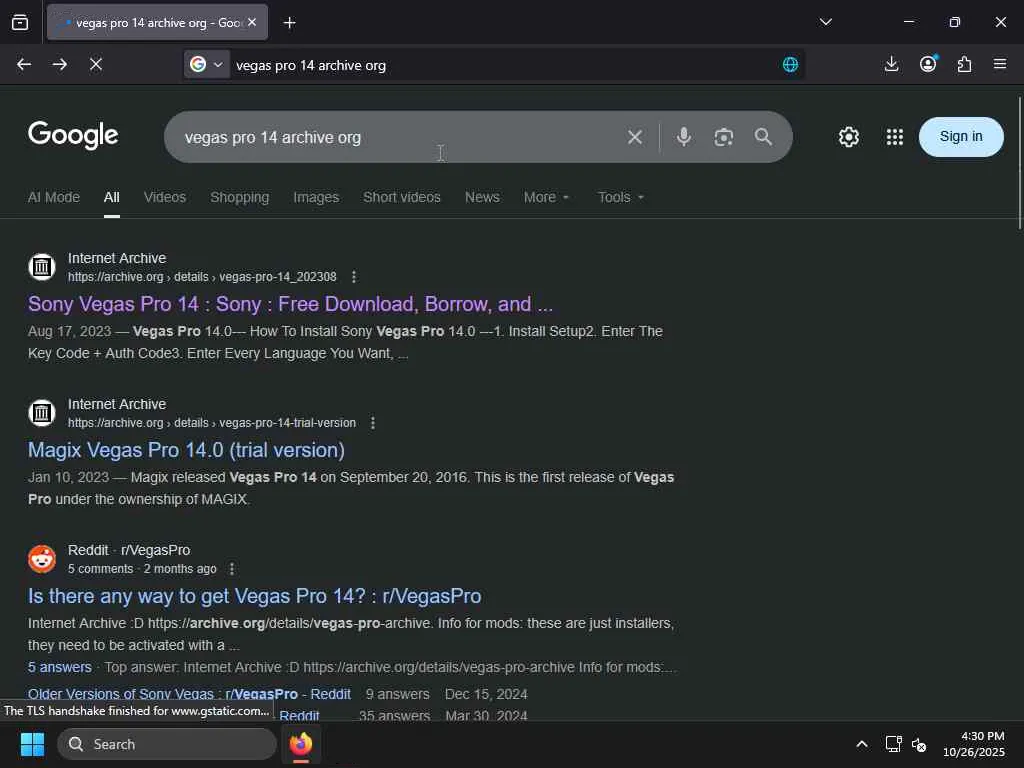Open more options for vegas-pro-14_202308 result
The image size is (1024, 768).
pos(354,277)
